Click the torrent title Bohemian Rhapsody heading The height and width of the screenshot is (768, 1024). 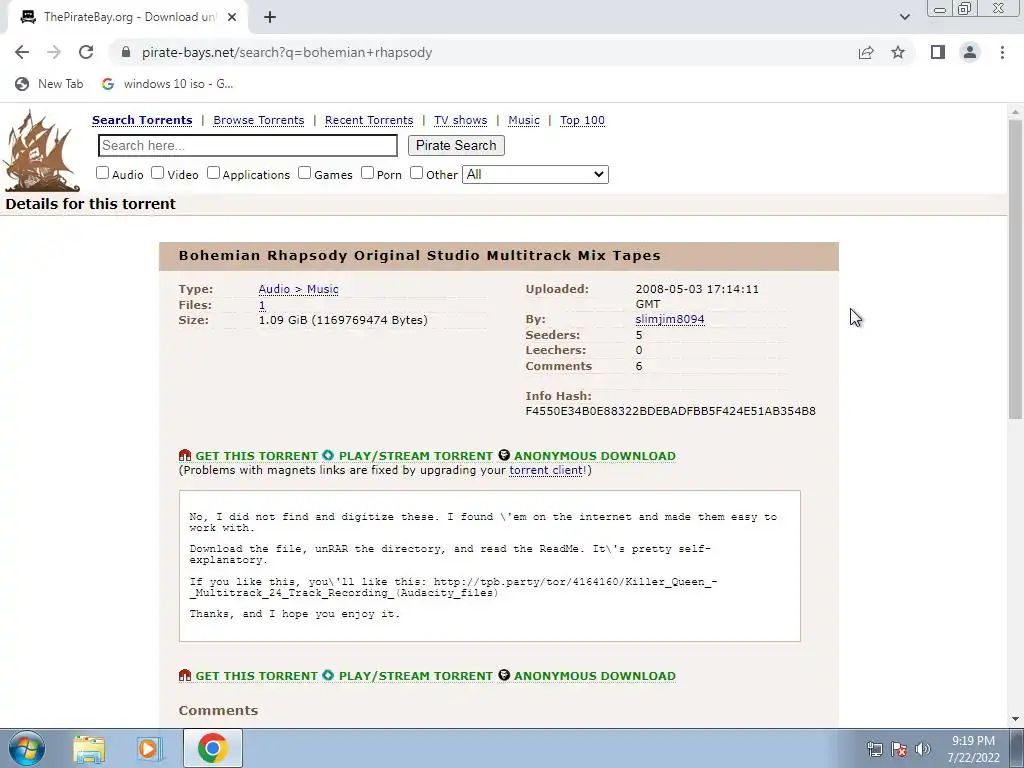click(x=420, y=255)
